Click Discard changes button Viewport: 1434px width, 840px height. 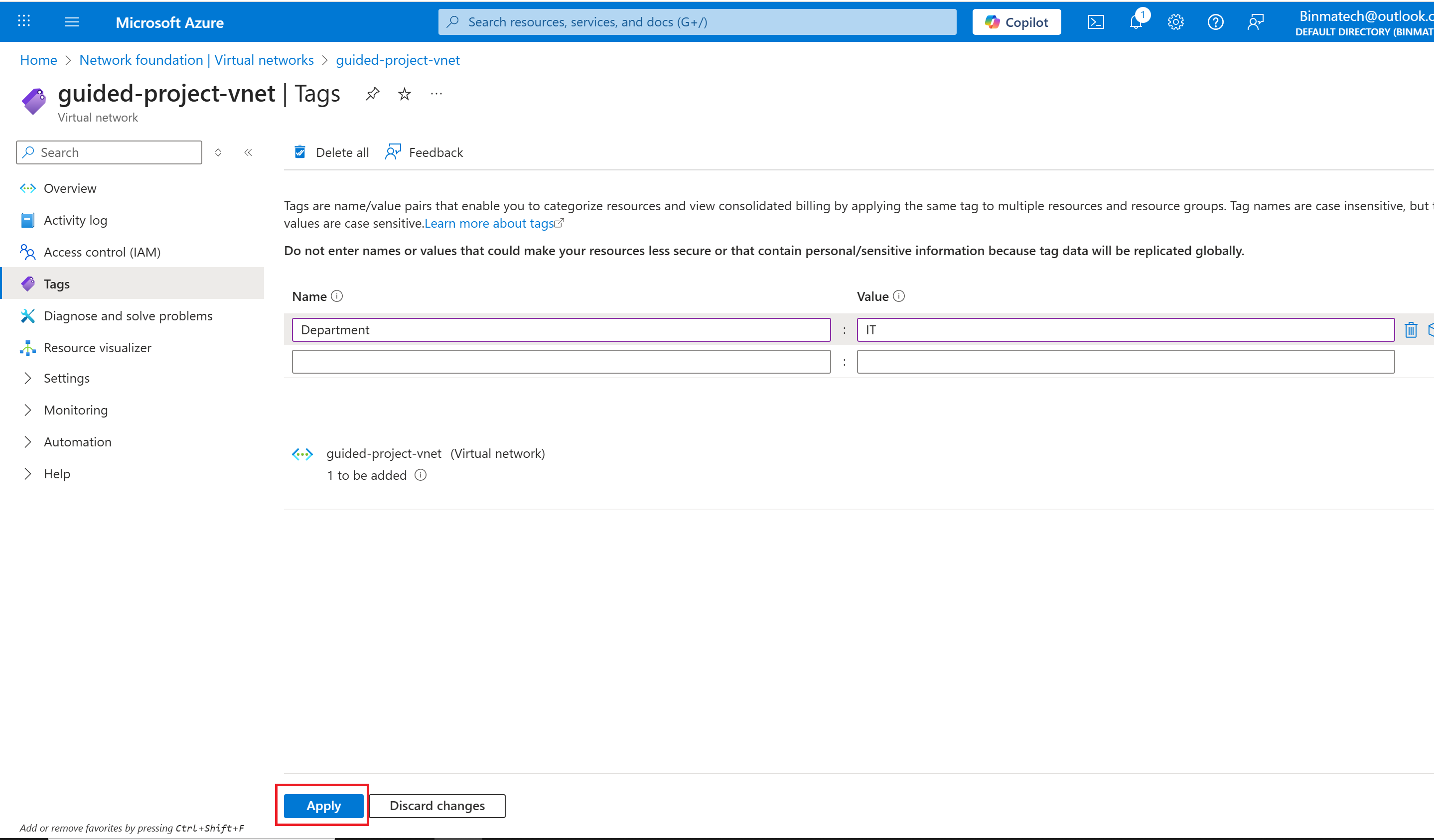(437, 806)
